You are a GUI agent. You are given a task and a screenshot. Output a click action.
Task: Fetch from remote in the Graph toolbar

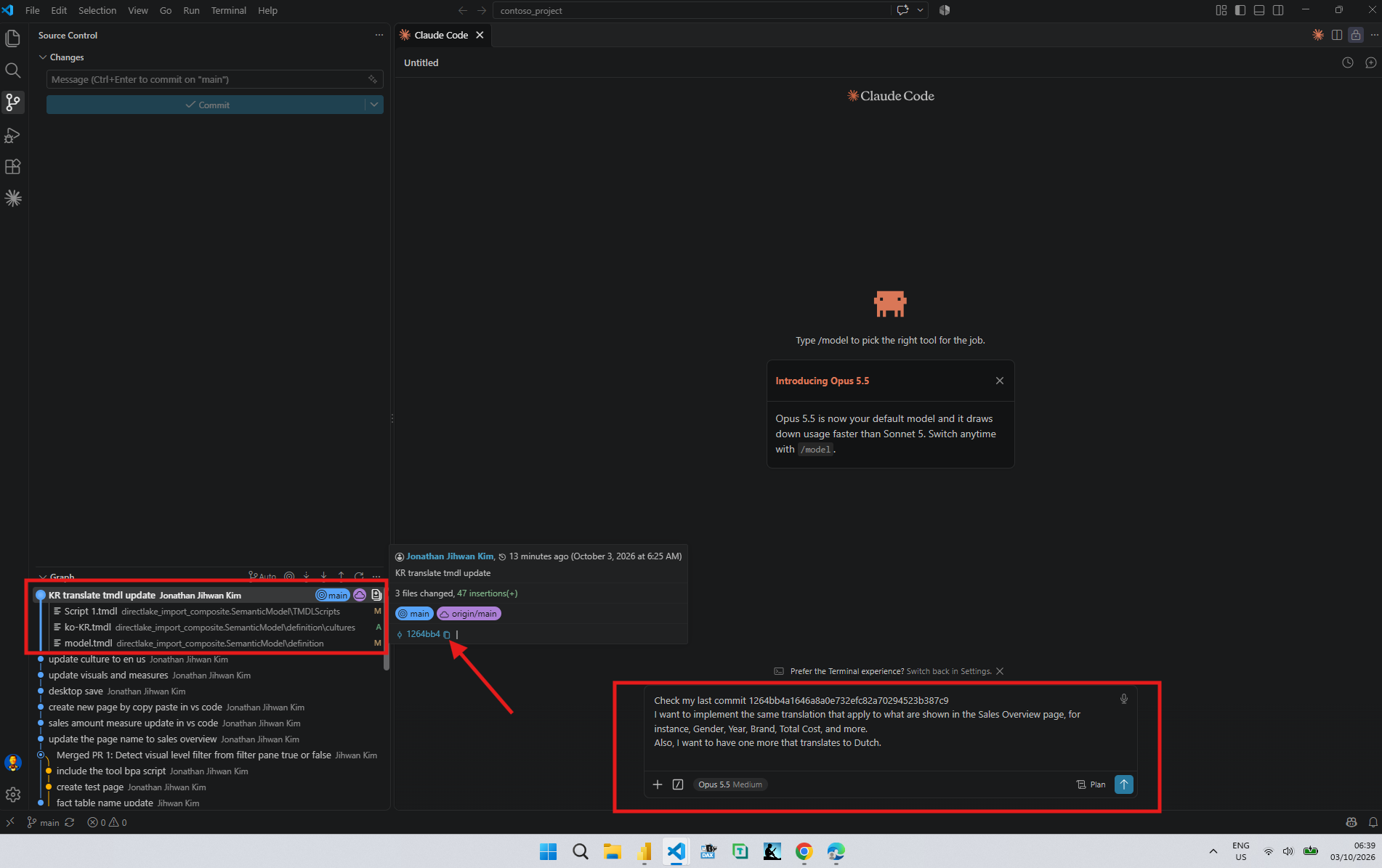click(x=307, y=576)
